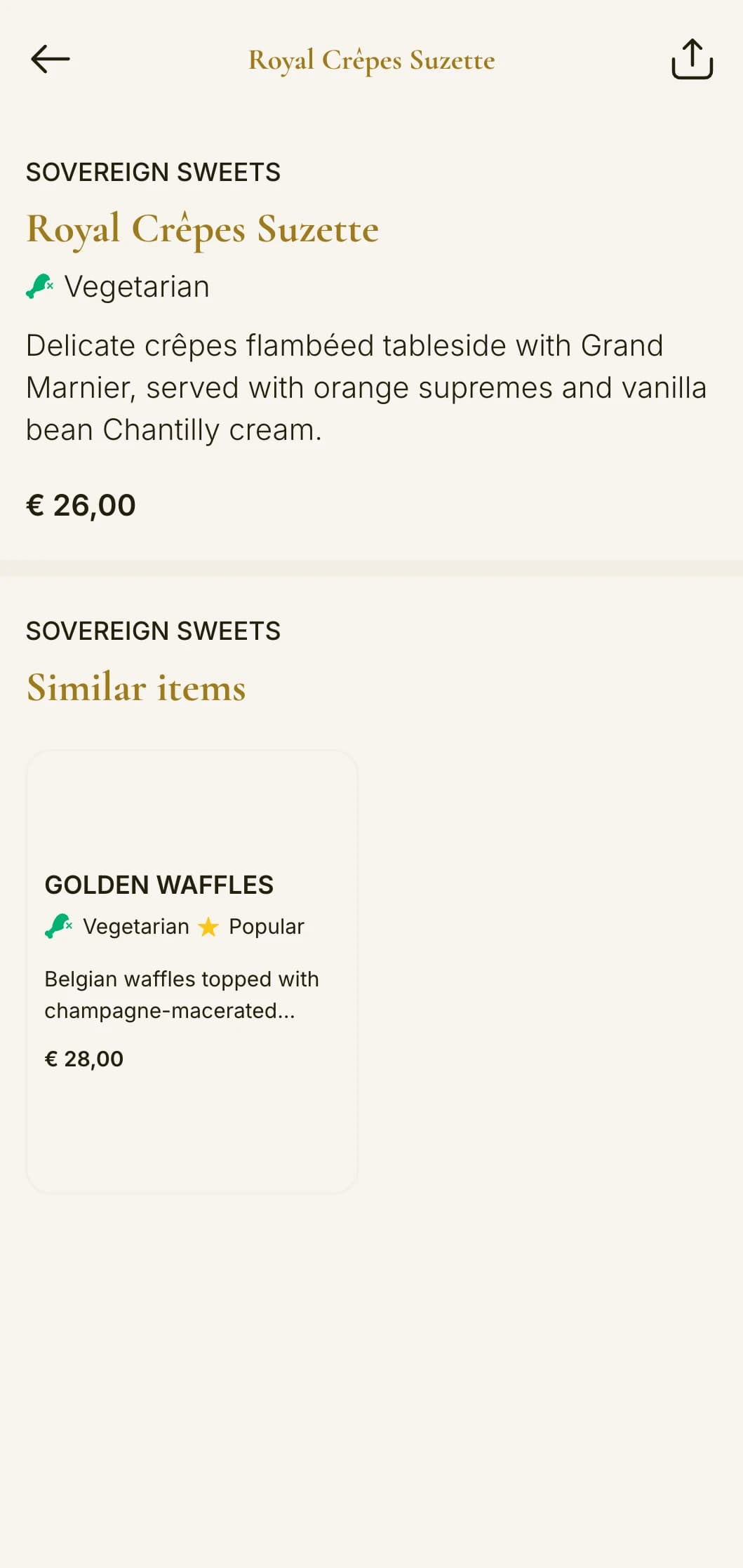Click the top SOVEREIGN SWEETS category label

click(153, 172)
